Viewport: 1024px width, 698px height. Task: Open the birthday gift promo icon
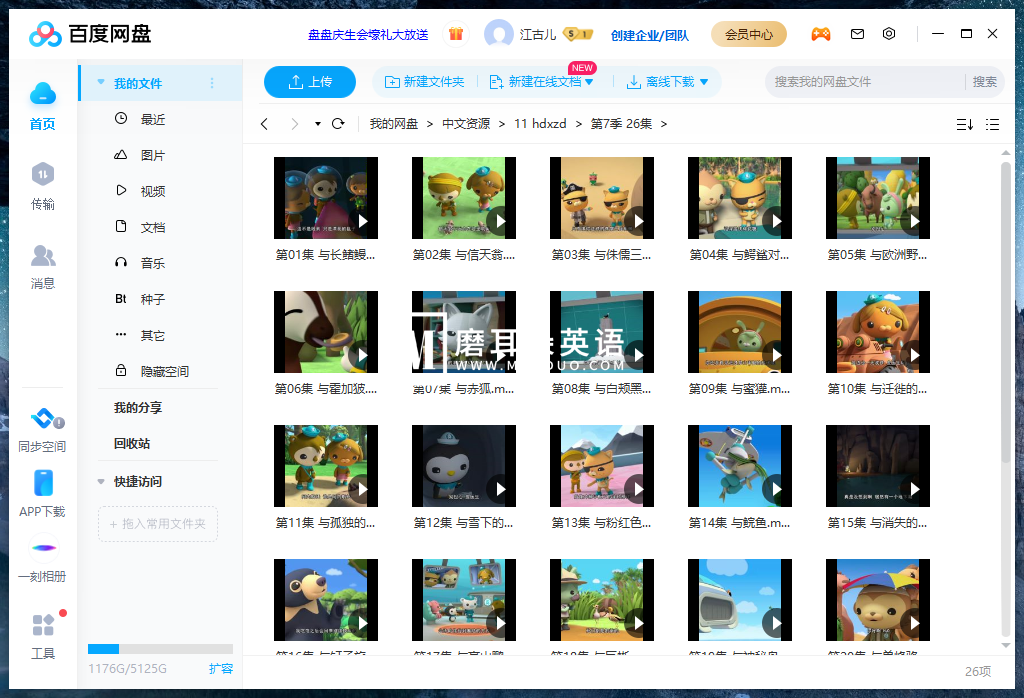point(456,33)
